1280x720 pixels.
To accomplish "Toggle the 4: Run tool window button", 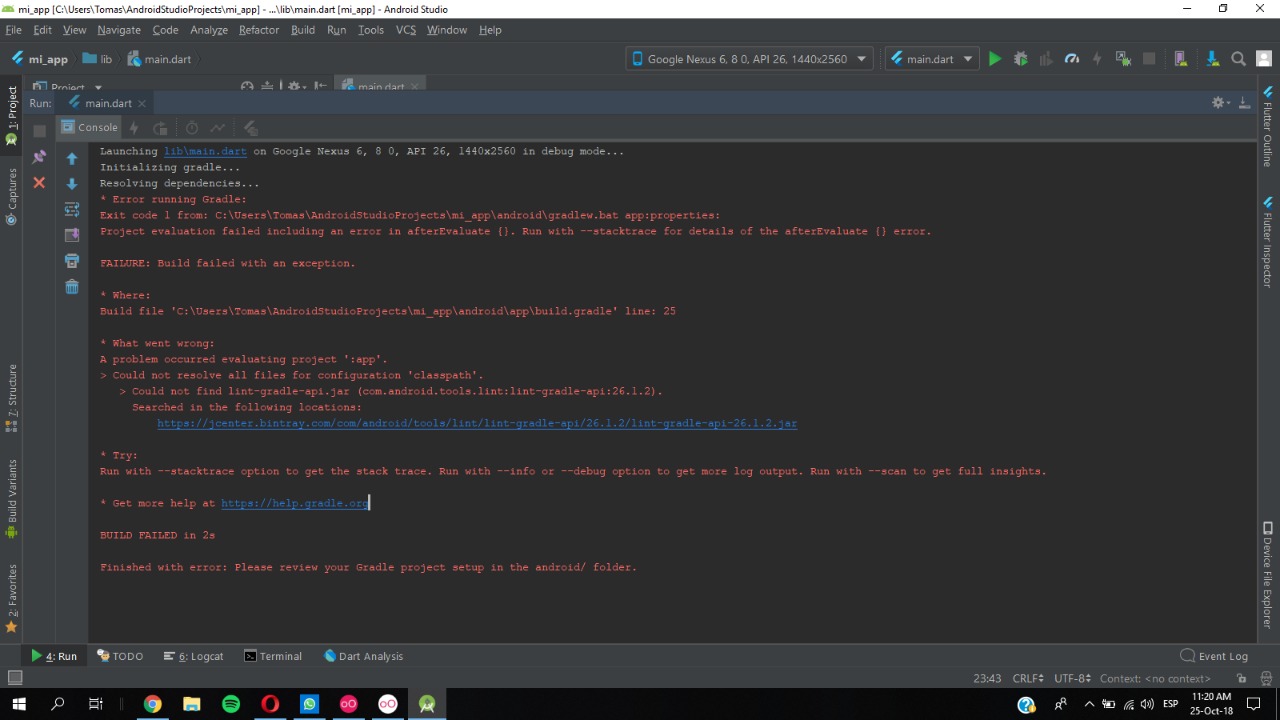I will tap(54, 656).
